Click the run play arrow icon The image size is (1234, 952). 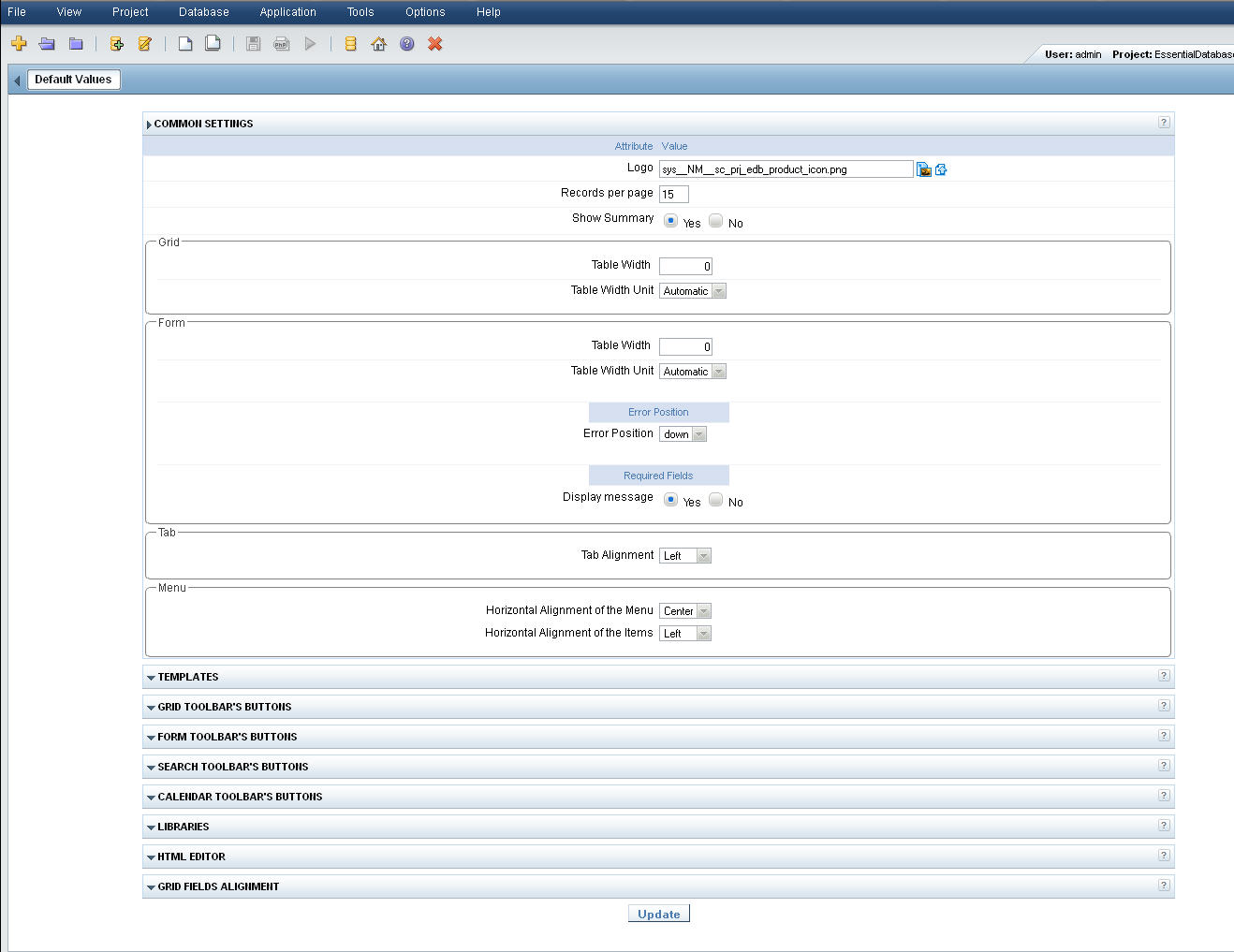310,44
